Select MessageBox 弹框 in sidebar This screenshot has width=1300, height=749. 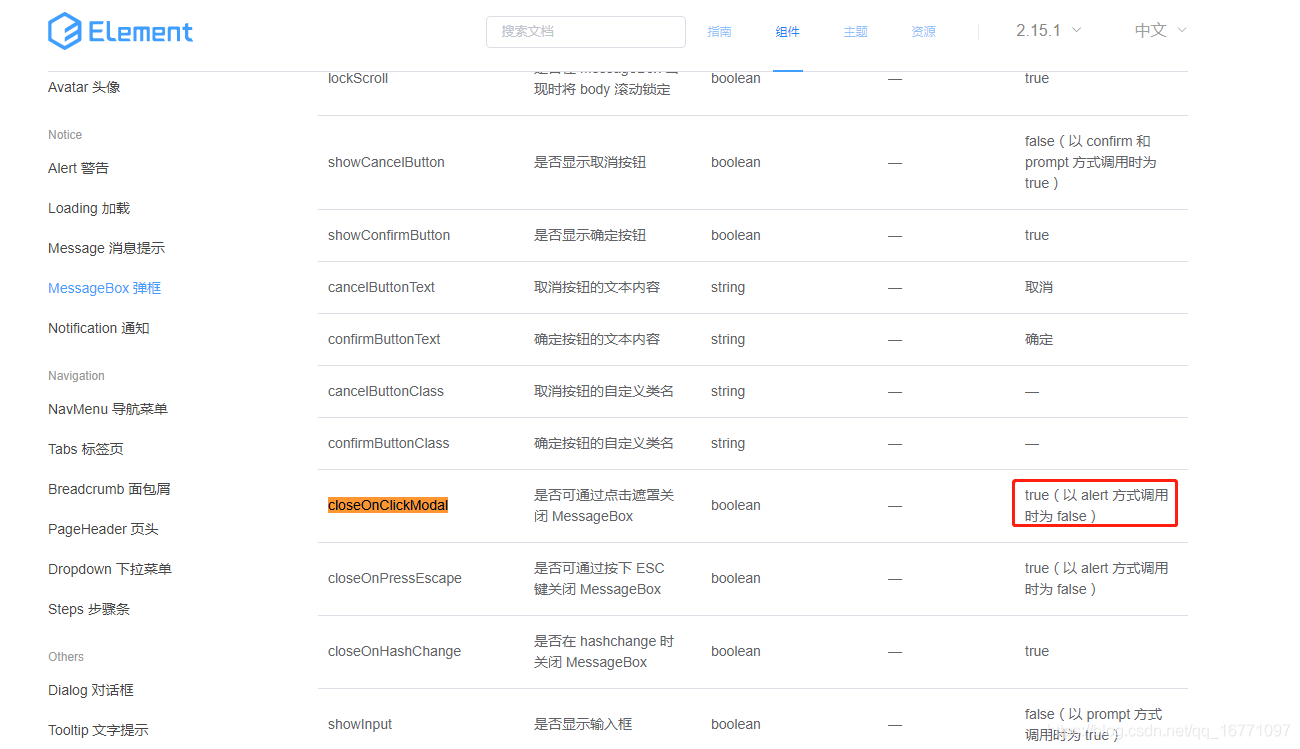[104, 288]
